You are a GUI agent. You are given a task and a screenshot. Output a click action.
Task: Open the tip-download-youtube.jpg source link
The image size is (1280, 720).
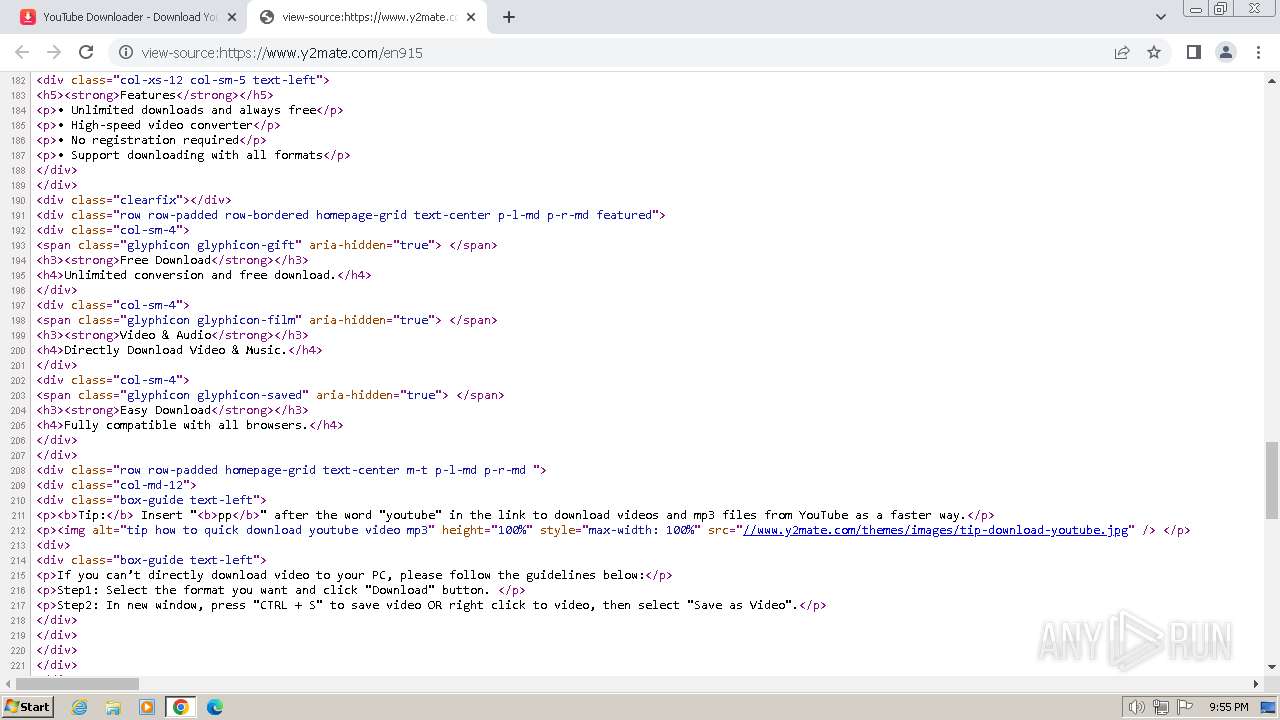pos(935,530)
